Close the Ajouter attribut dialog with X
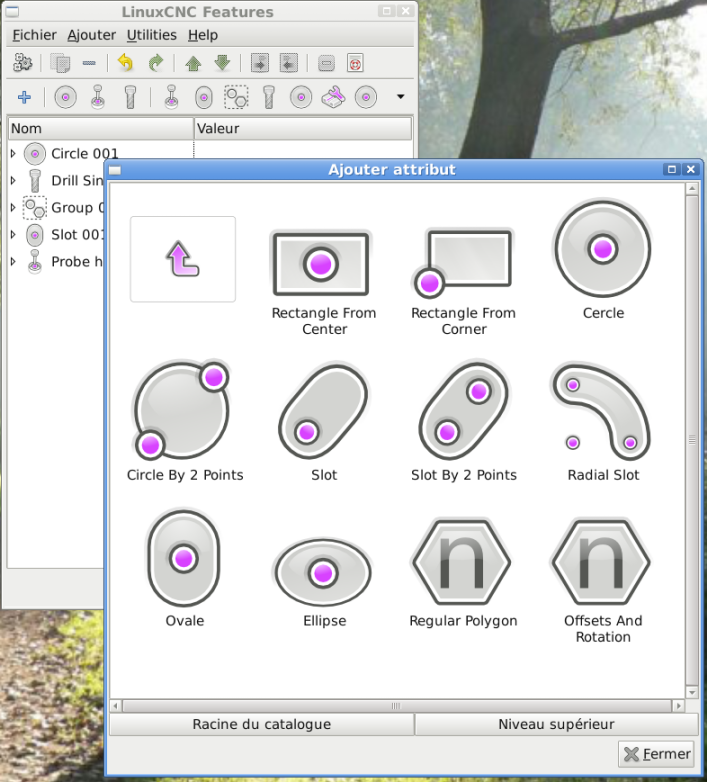 click(x=691, y=170)
